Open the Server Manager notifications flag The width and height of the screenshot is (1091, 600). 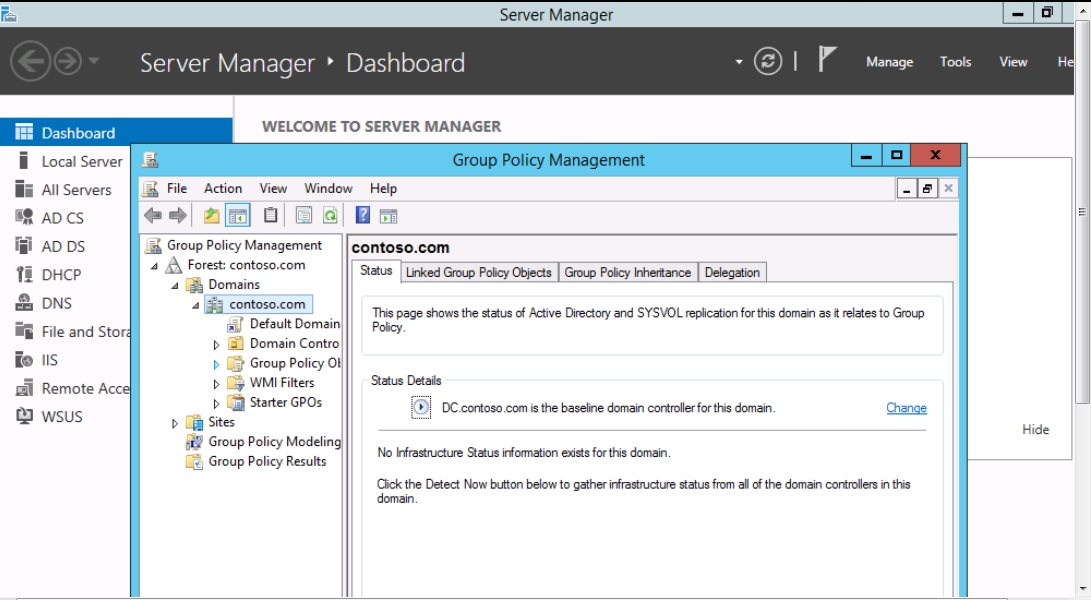point(826,59)
